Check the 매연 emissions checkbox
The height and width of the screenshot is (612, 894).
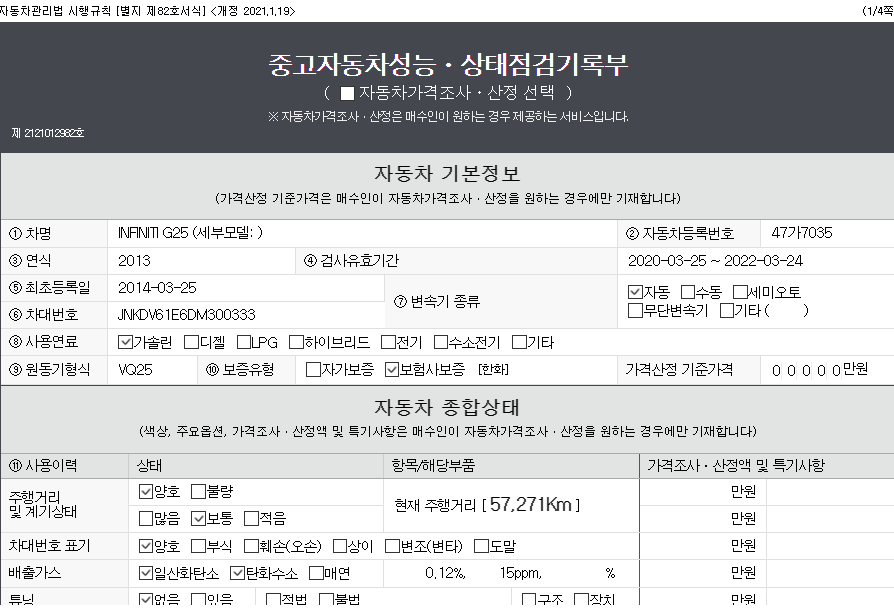[x=316, y=573]
